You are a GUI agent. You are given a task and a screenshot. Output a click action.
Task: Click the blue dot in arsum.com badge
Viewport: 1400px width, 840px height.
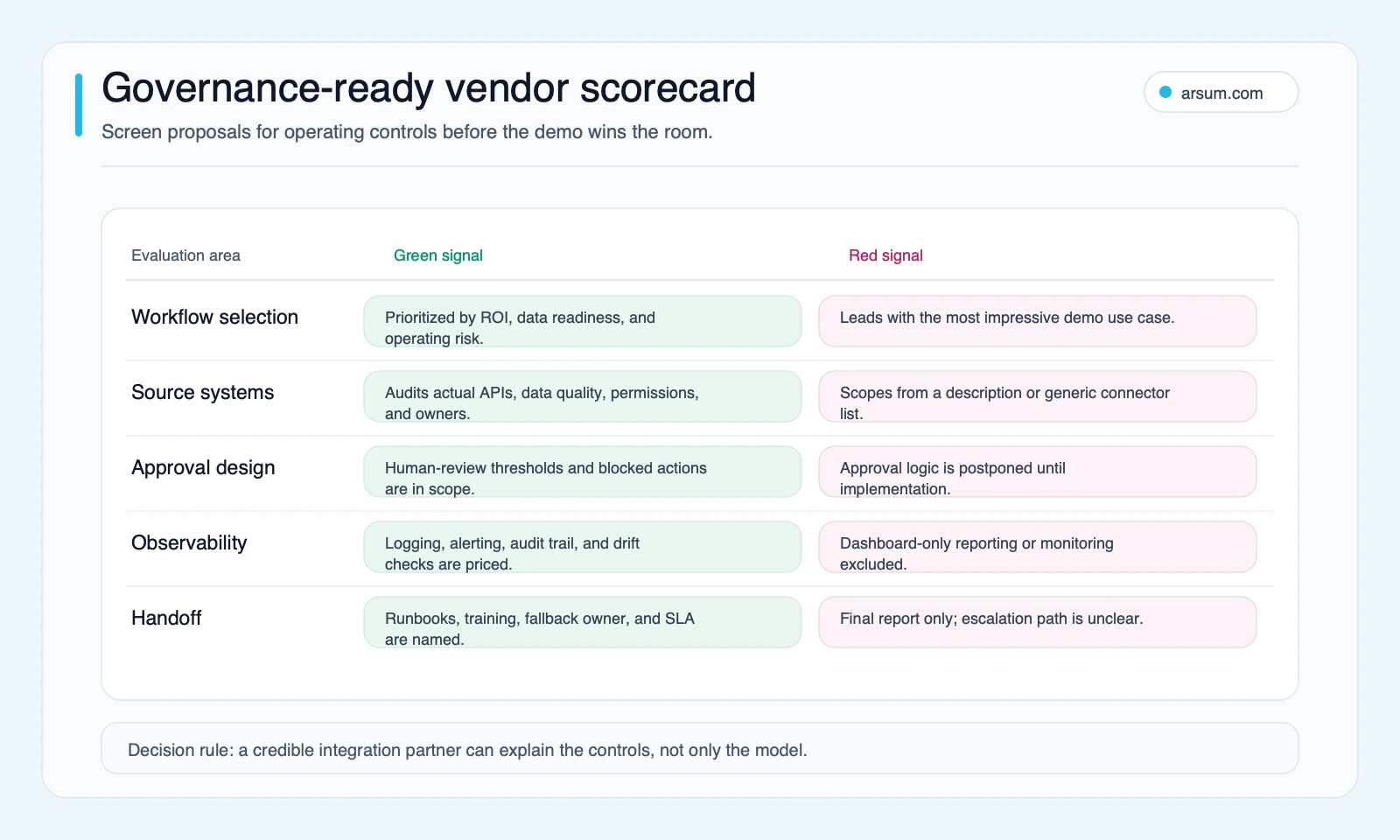click(1165, 92)
